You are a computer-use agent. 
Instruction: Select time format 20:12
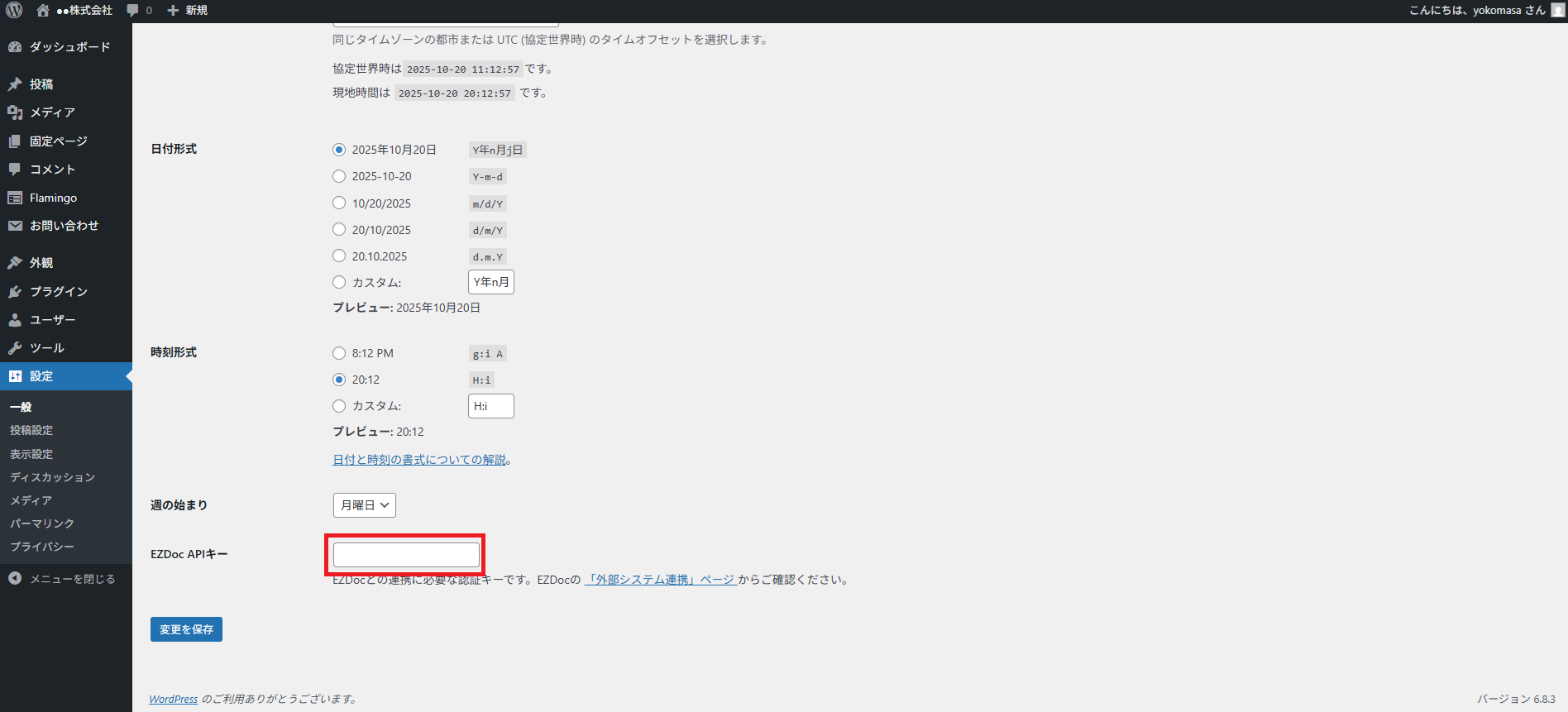click(x=339, y=380)
